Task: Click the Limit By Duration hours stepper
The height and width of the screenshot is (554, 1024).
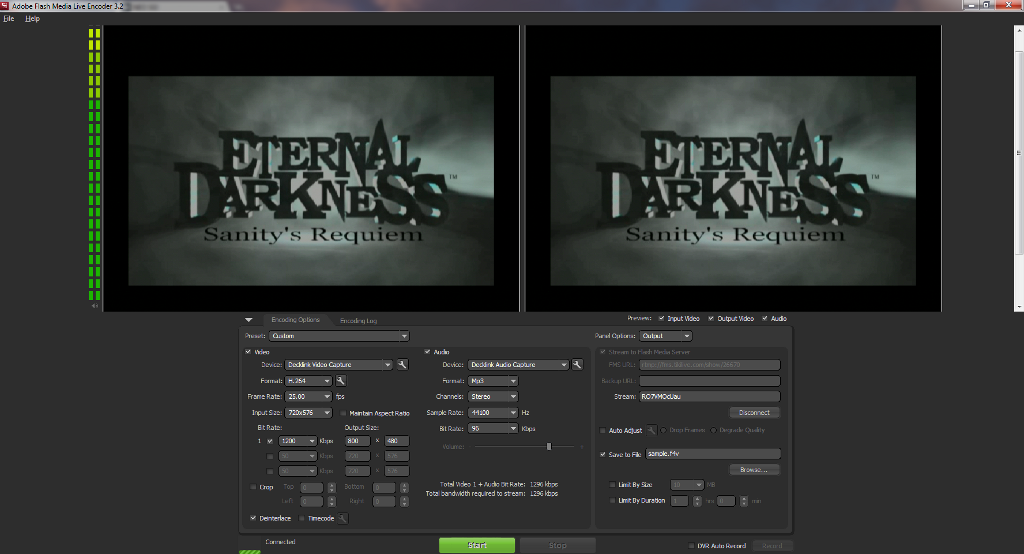Action: [x=697, y=501]
